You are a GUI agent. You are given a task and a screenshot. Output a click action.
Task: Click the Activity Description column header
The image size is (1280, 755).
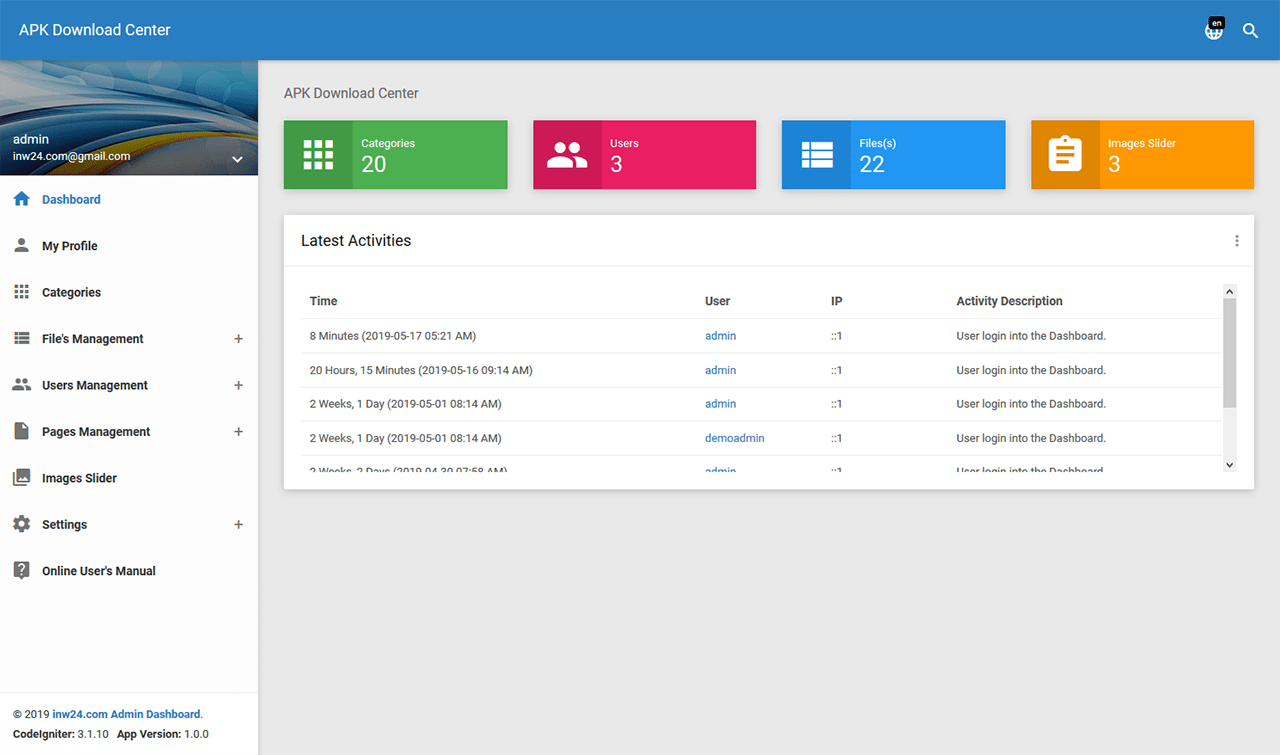pyautogui.click(x=1009, y=301)
